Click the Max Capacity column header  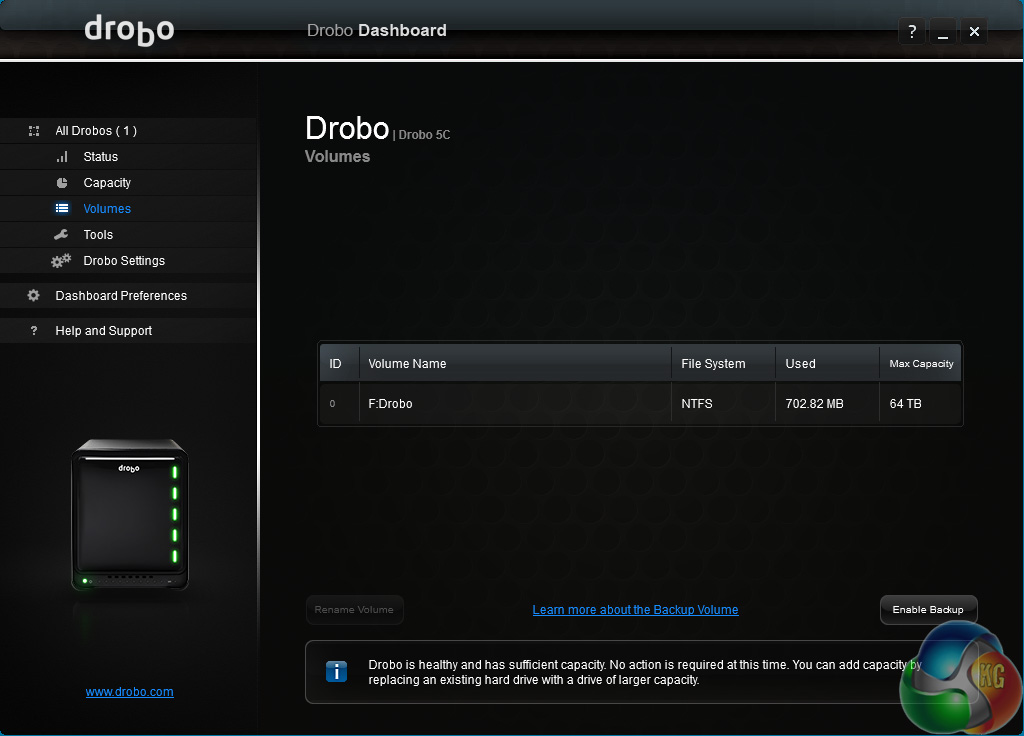(921, 364)
